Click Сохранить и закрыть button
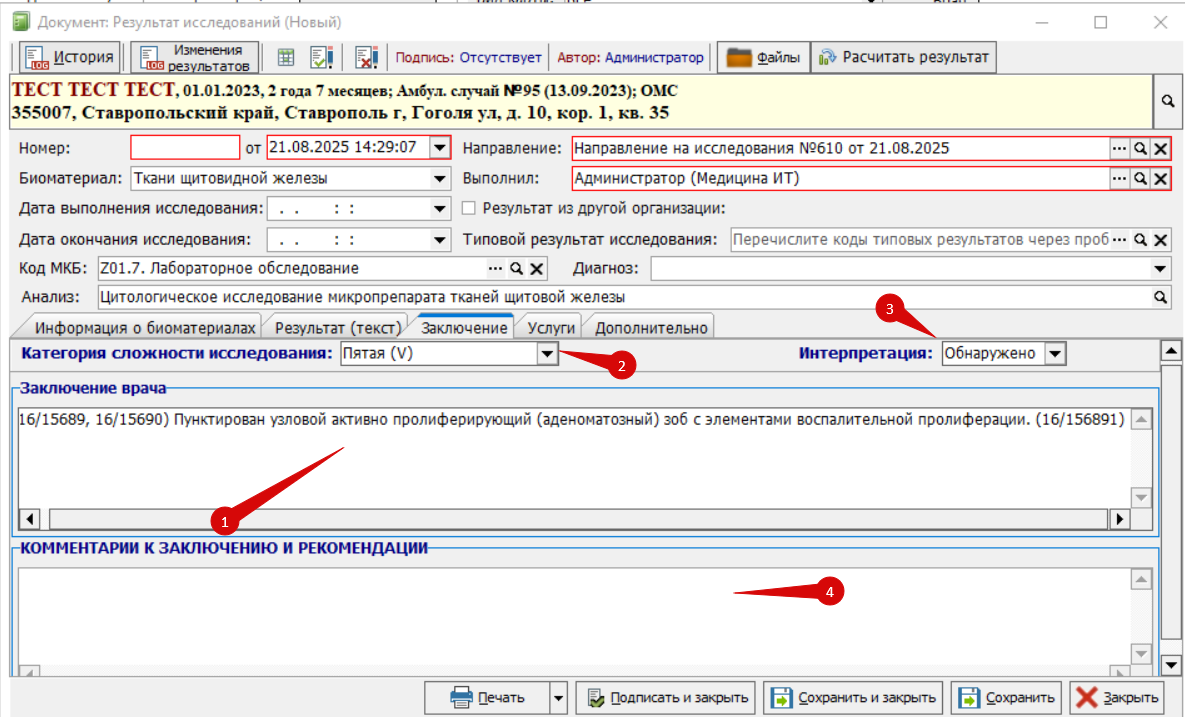The width and height of the screenshot is (1185, 717). click(854, 698)
